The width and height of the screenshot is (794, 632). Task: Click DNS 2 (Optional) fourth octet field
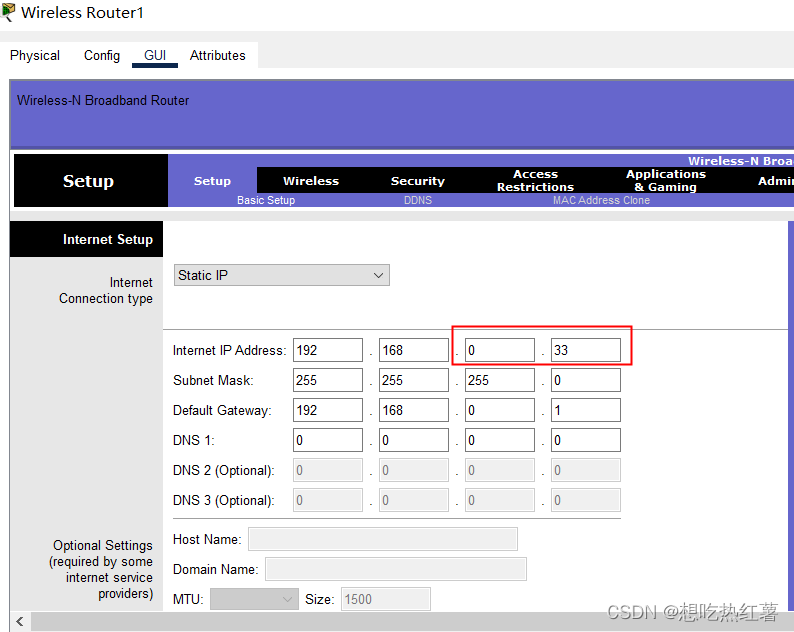click(586, 470)
